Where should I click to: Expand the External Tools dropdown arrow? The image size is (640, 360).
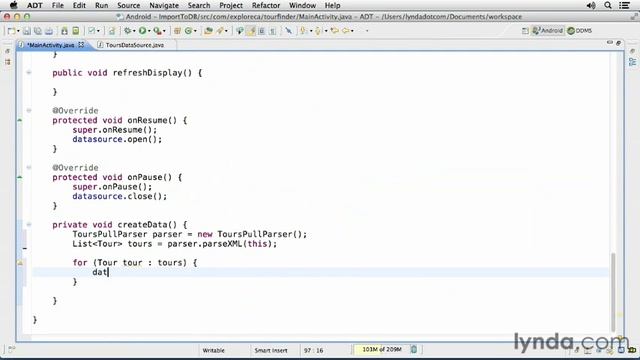[x=164, y=31]
